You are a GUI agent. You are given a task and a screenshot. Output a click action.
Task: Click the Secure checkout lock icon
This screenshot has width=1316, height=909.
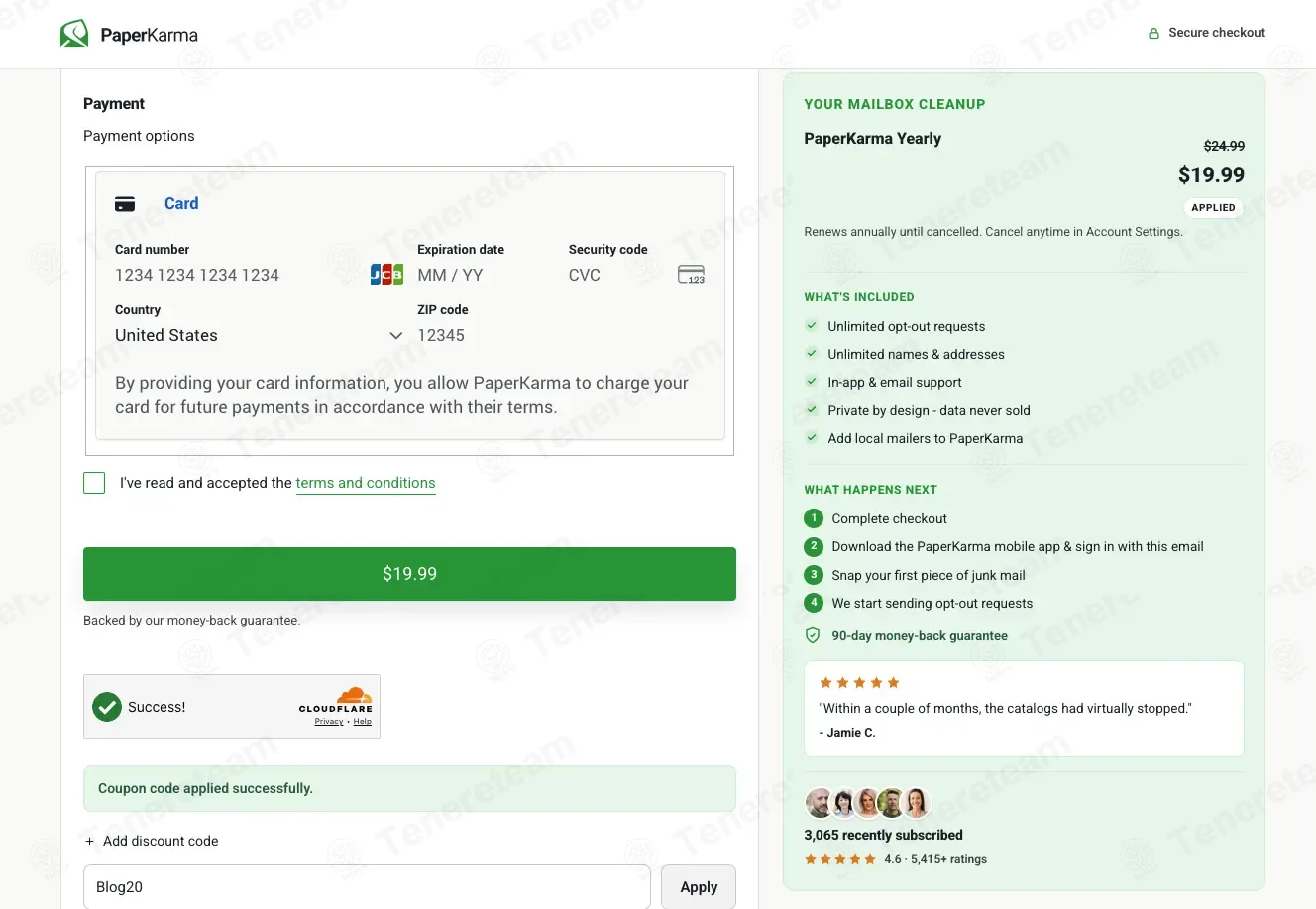(x=1153, y=33)
